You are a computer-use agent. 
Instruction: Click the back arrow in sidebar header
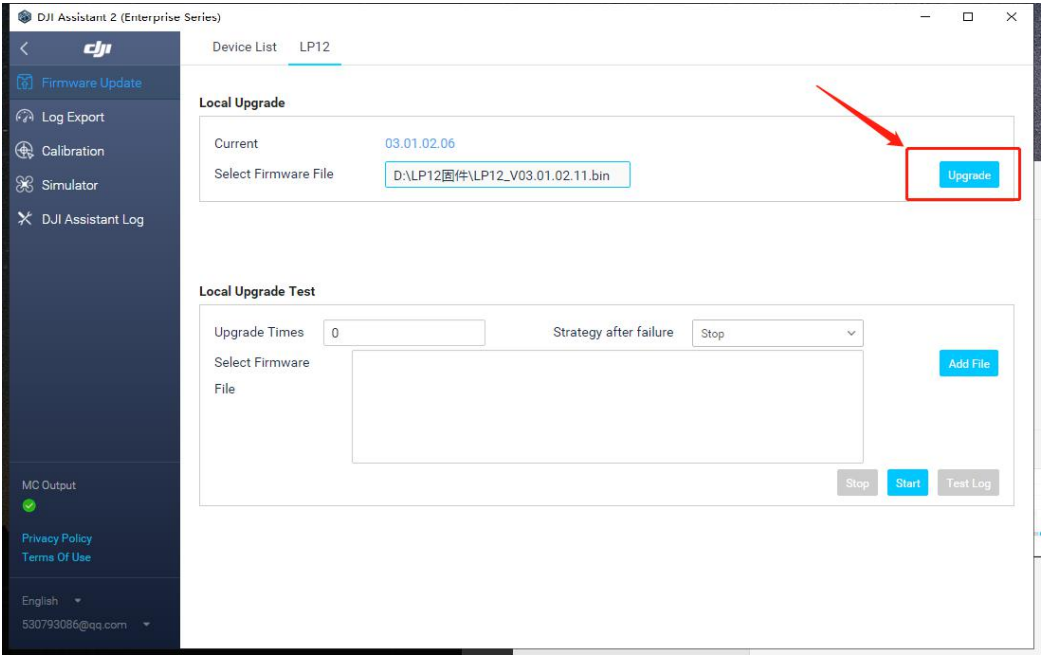point(24,49)
